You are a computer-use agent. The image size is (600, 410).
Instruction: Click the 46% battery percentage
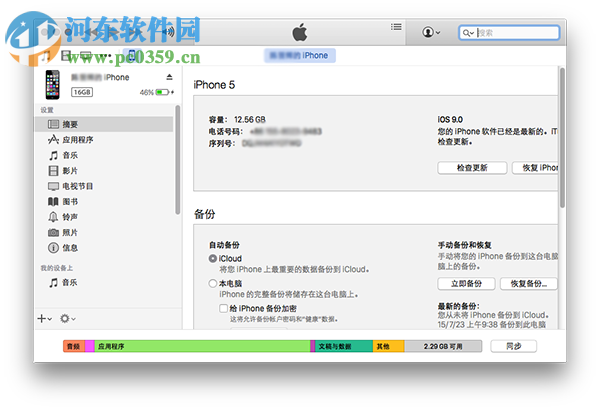click(x=147, y=92)
